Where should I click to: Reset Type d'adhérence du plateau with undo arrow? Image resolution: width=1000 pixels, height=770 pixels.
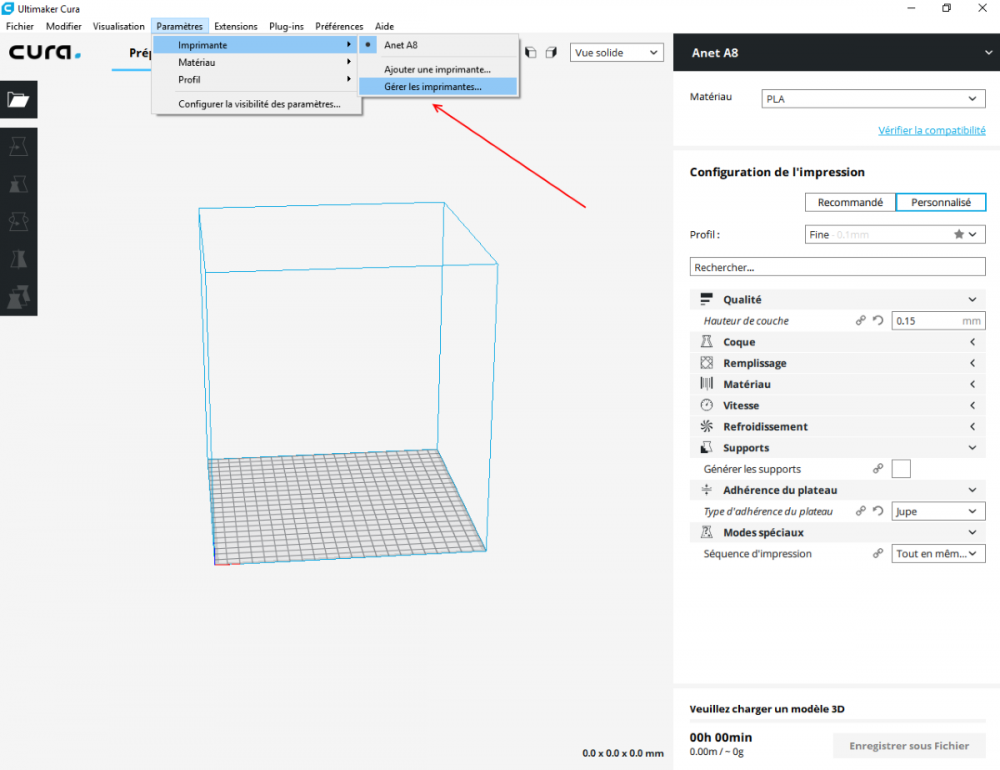[x=878, y=511]
